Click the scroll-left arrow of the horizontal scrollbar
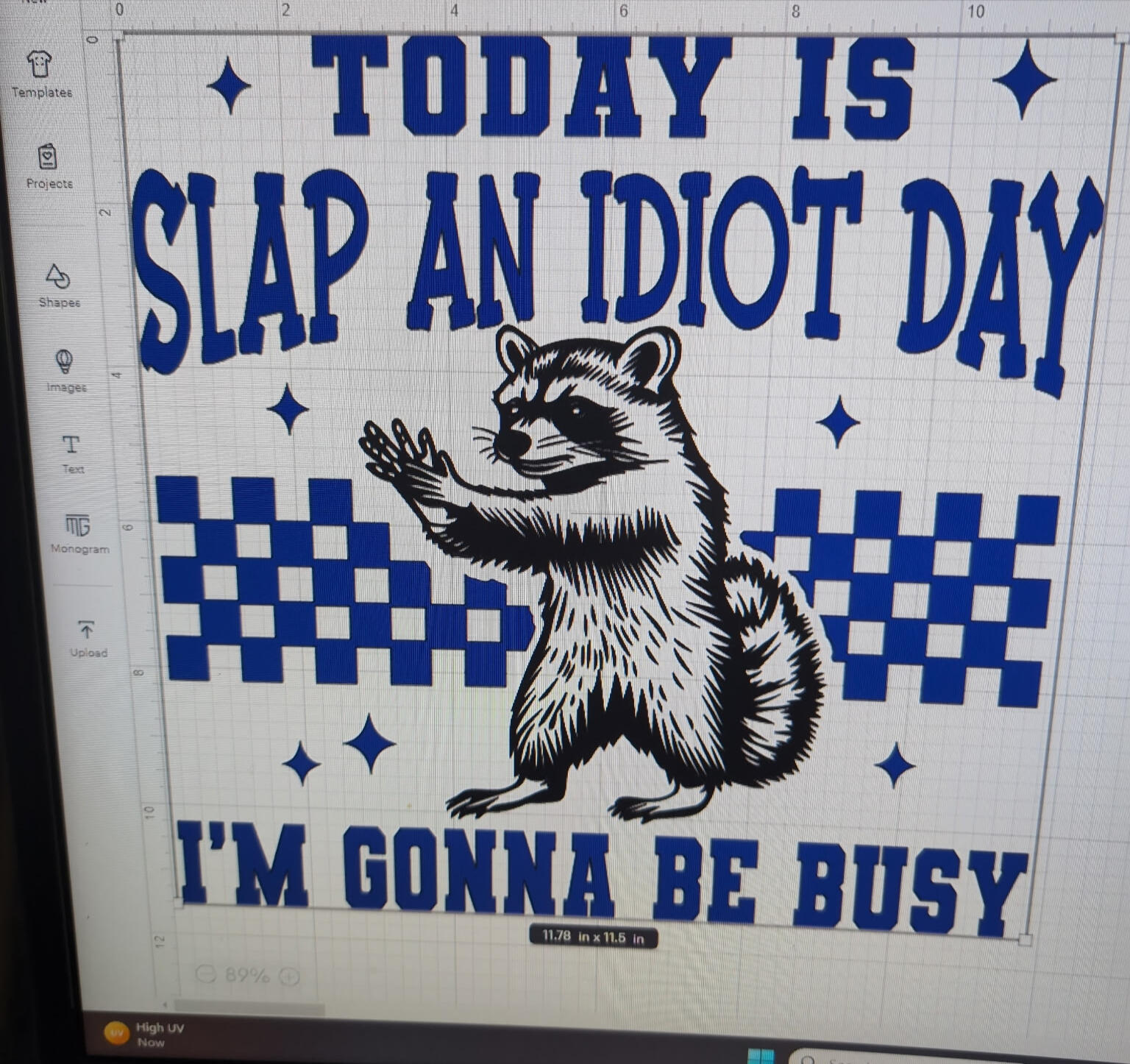Viewport: 1130px width, 1064px height. 165,1004
